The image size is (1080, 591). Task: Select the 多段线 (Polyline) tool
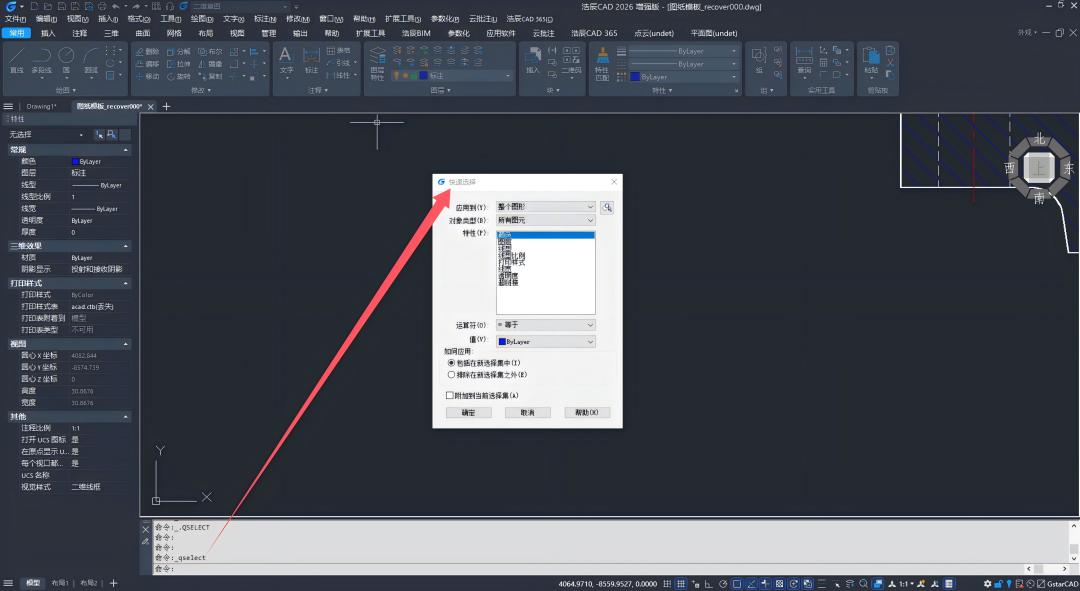[x=42, y=60]
